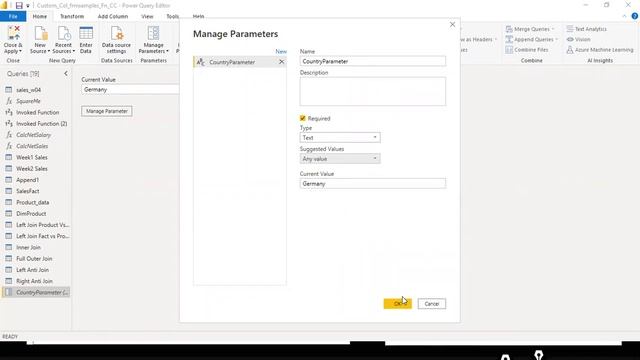Switch to the Add Column tab
Screen dimensions: 640x360
coord(113,16)
